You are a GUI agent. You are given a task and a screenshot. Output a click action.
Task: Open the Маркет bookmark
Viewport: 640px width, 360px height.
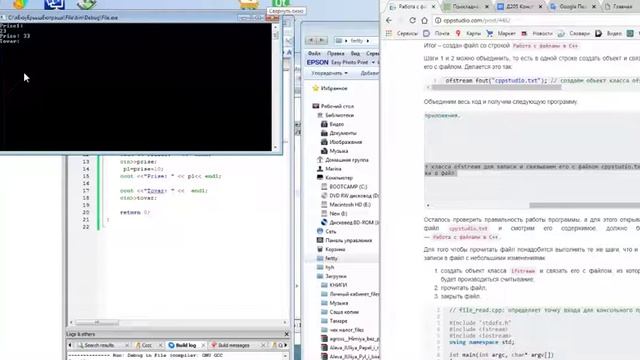point(501,33)
